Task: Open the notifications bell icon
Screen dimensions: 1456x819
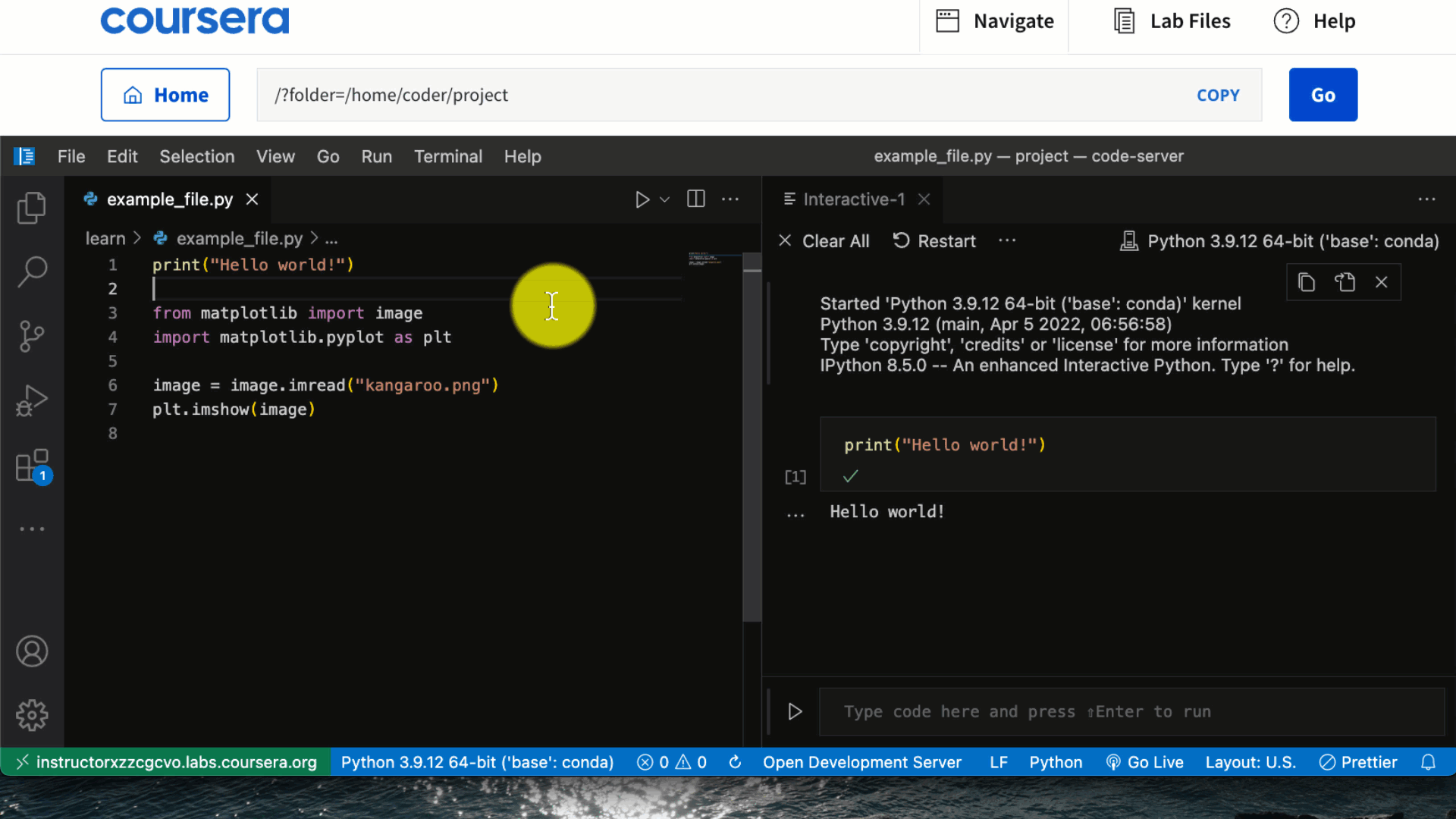Action: click(1428, 762)
